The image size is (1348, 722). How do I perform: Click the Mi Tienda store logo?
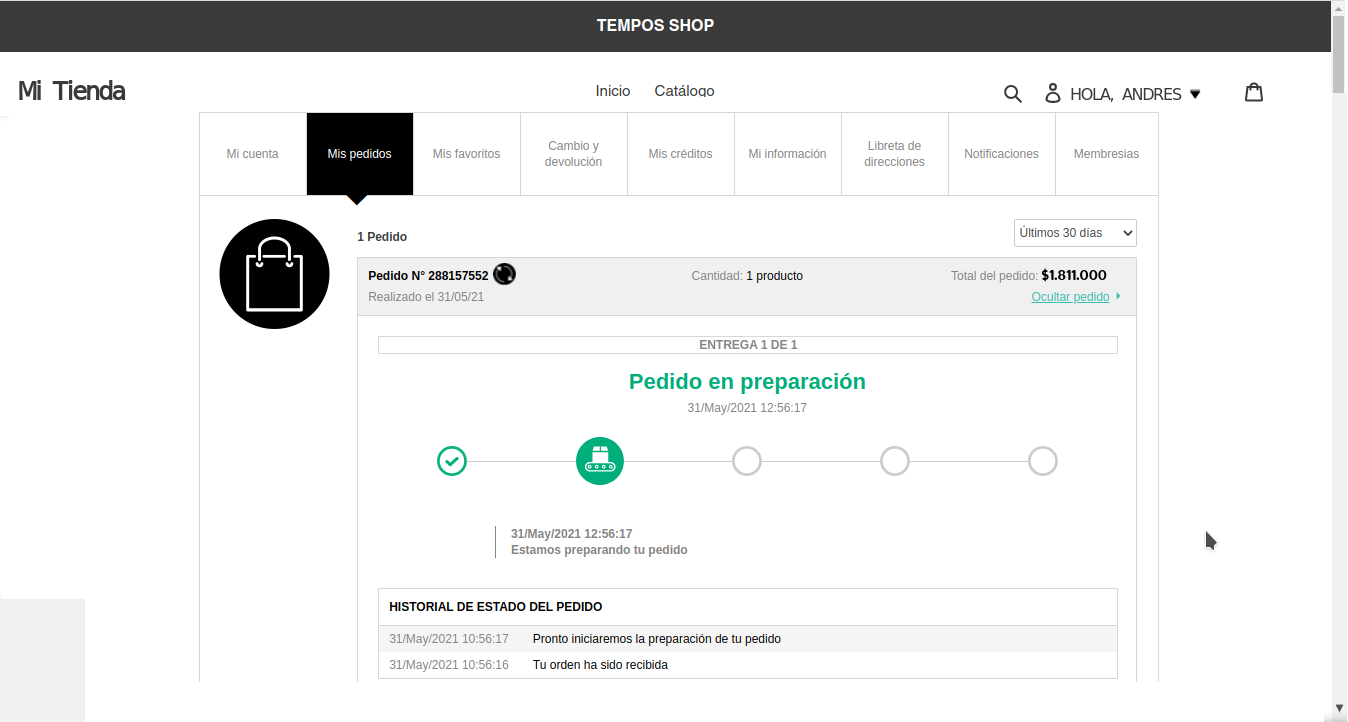pyautogui.click(x=72, y=91)
